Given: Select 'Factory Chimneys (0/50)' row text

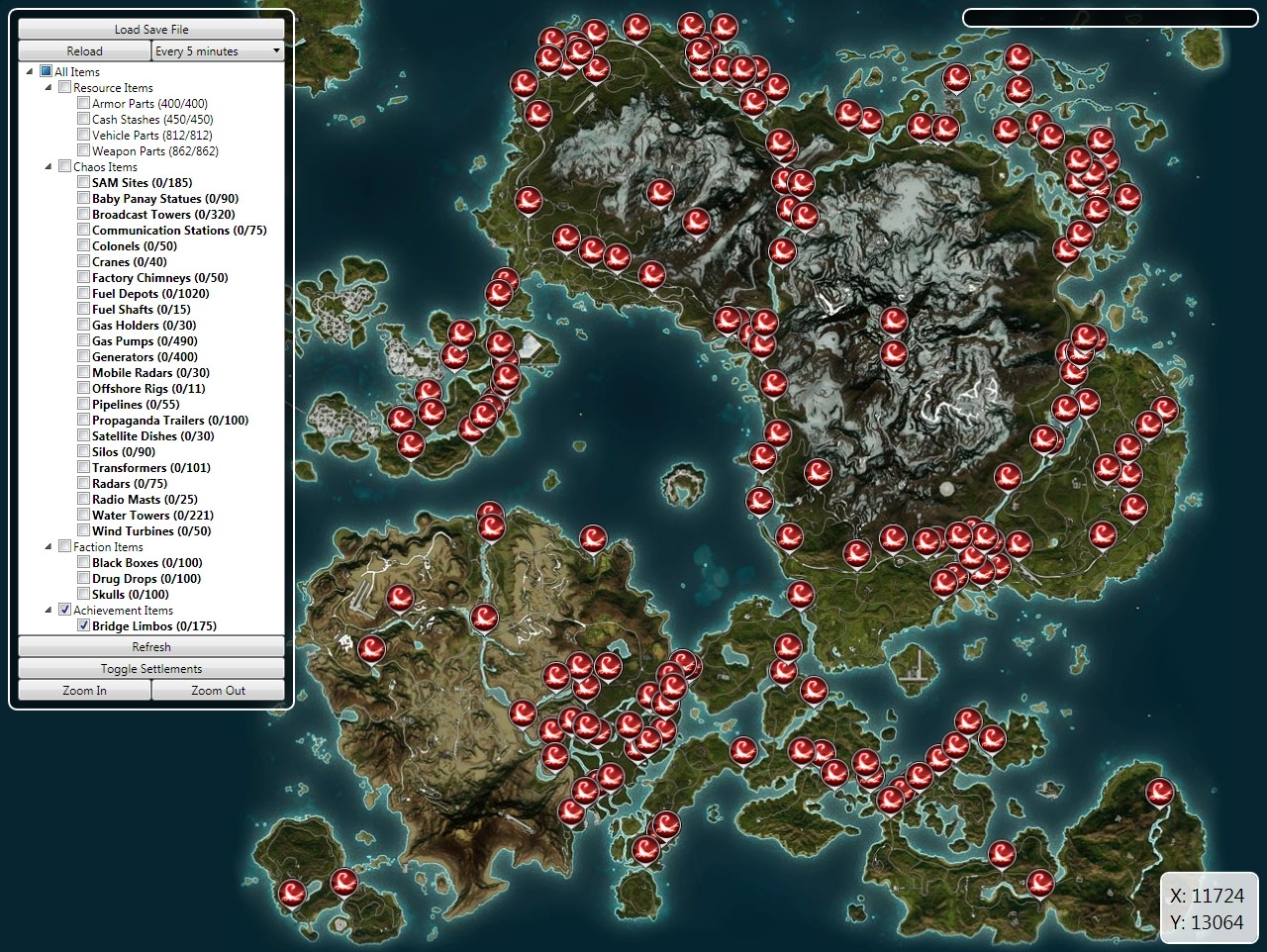Looking at the screenshot, I should tap(160, 277).
